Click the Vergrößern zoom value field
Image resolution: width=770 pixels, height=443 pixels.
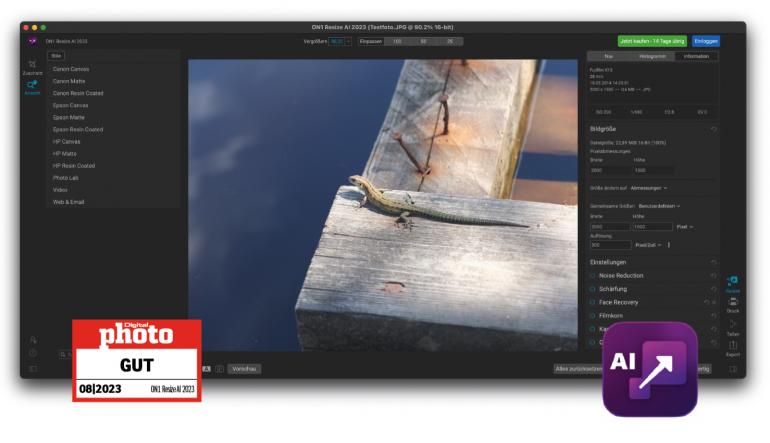pos(336,41)
